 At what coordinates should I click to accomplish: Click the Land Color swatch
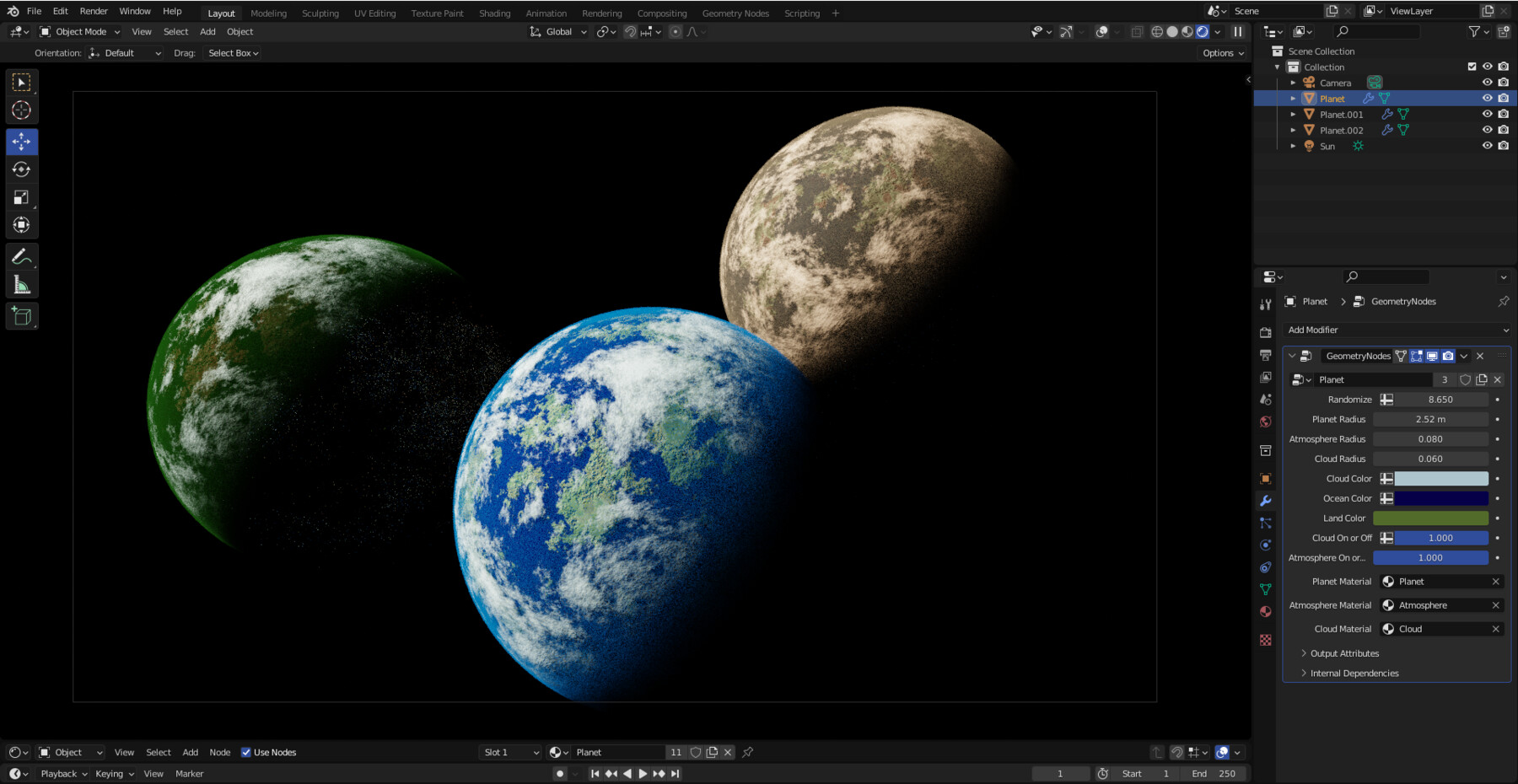click(x=1430, y=518)
